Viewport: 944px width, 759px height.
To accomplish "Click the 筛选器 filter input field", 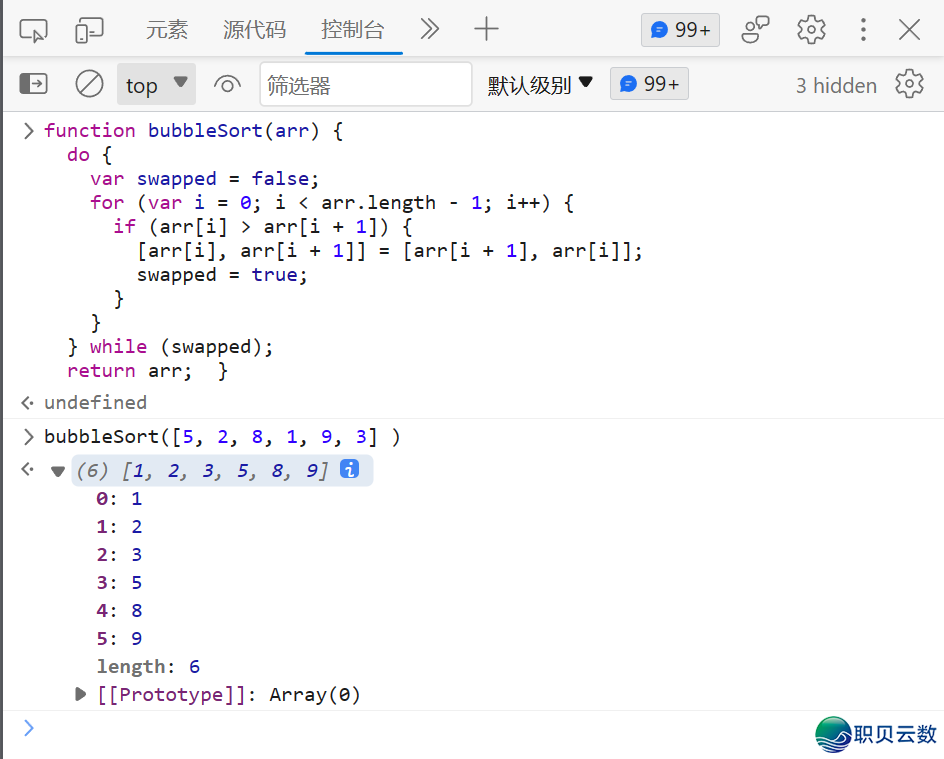I will click(x=365, y=84).
